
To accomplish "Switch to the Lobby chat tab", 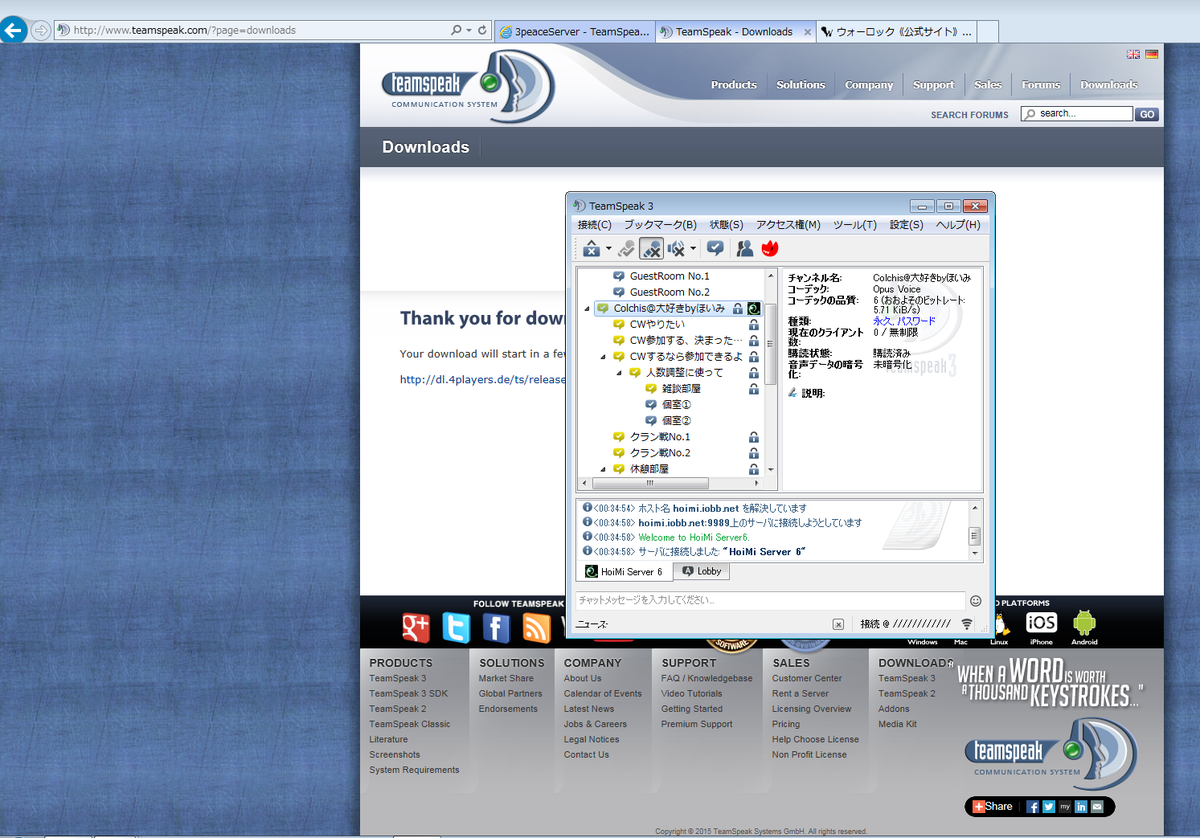I will tap(701, 571).
